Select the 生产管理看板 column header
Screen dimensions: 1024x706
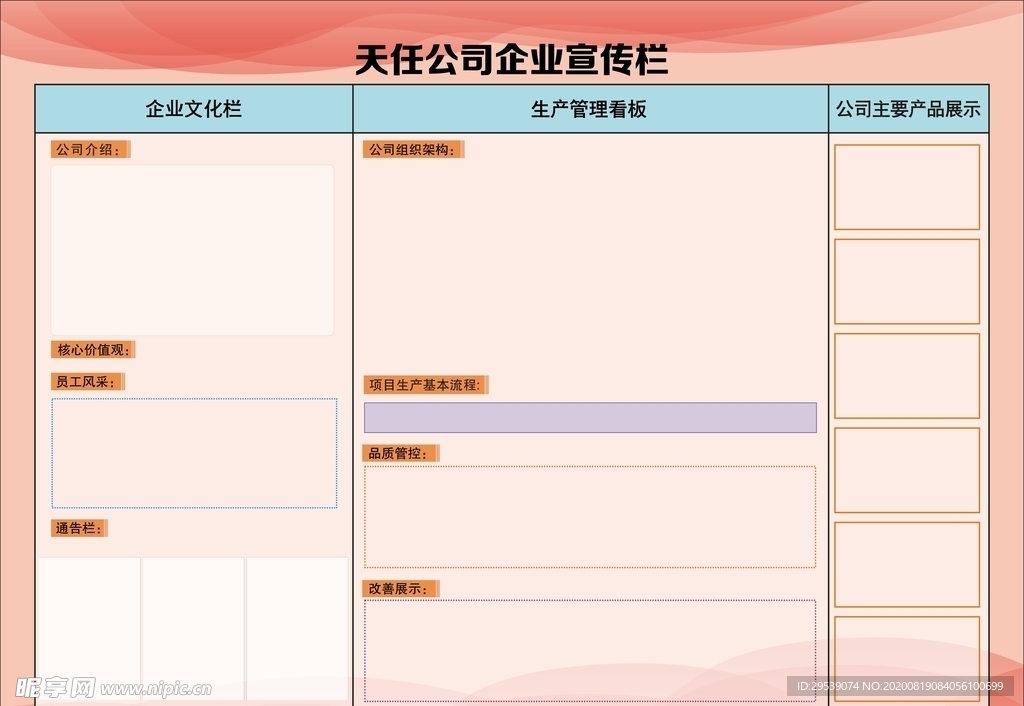(590, 109)
